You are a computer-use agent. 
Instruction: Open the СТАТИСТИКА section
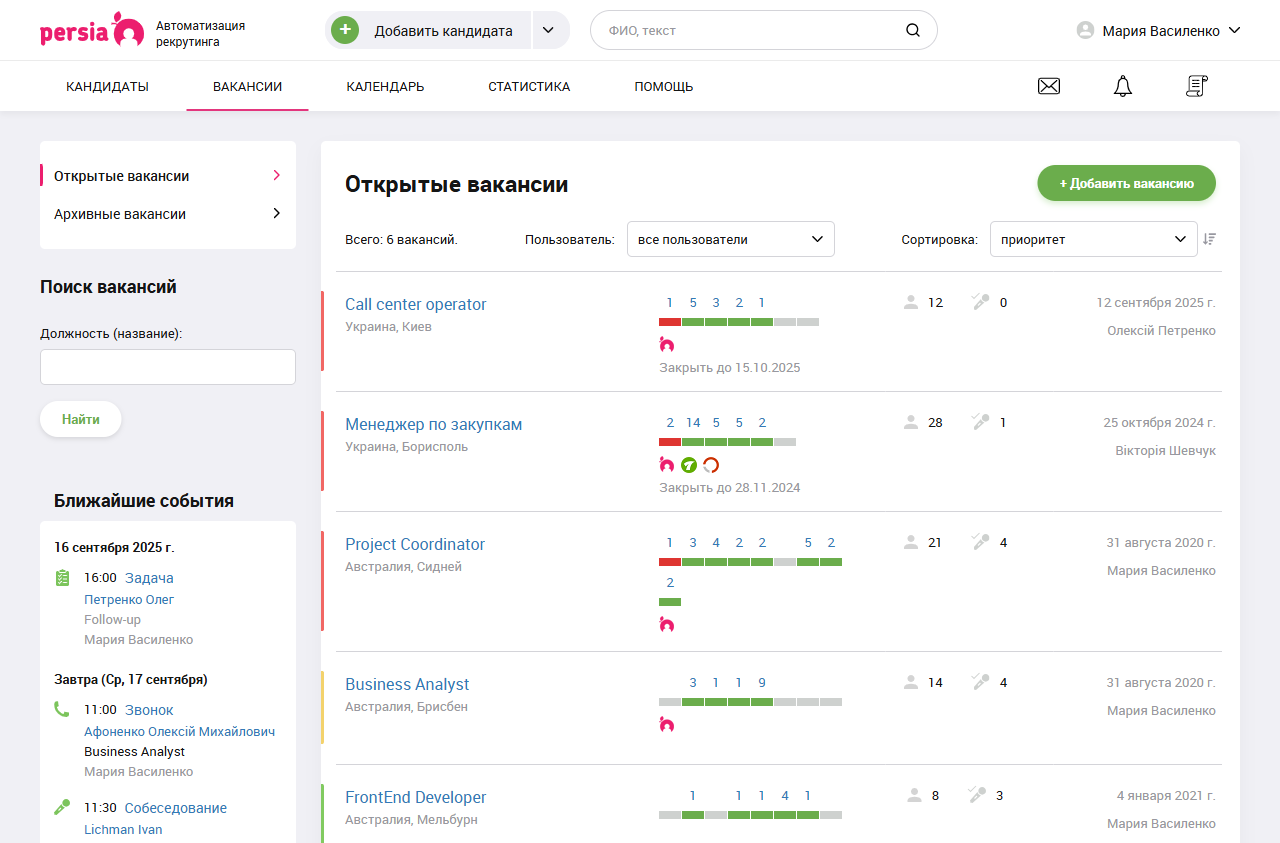click(x=528, y=86)
